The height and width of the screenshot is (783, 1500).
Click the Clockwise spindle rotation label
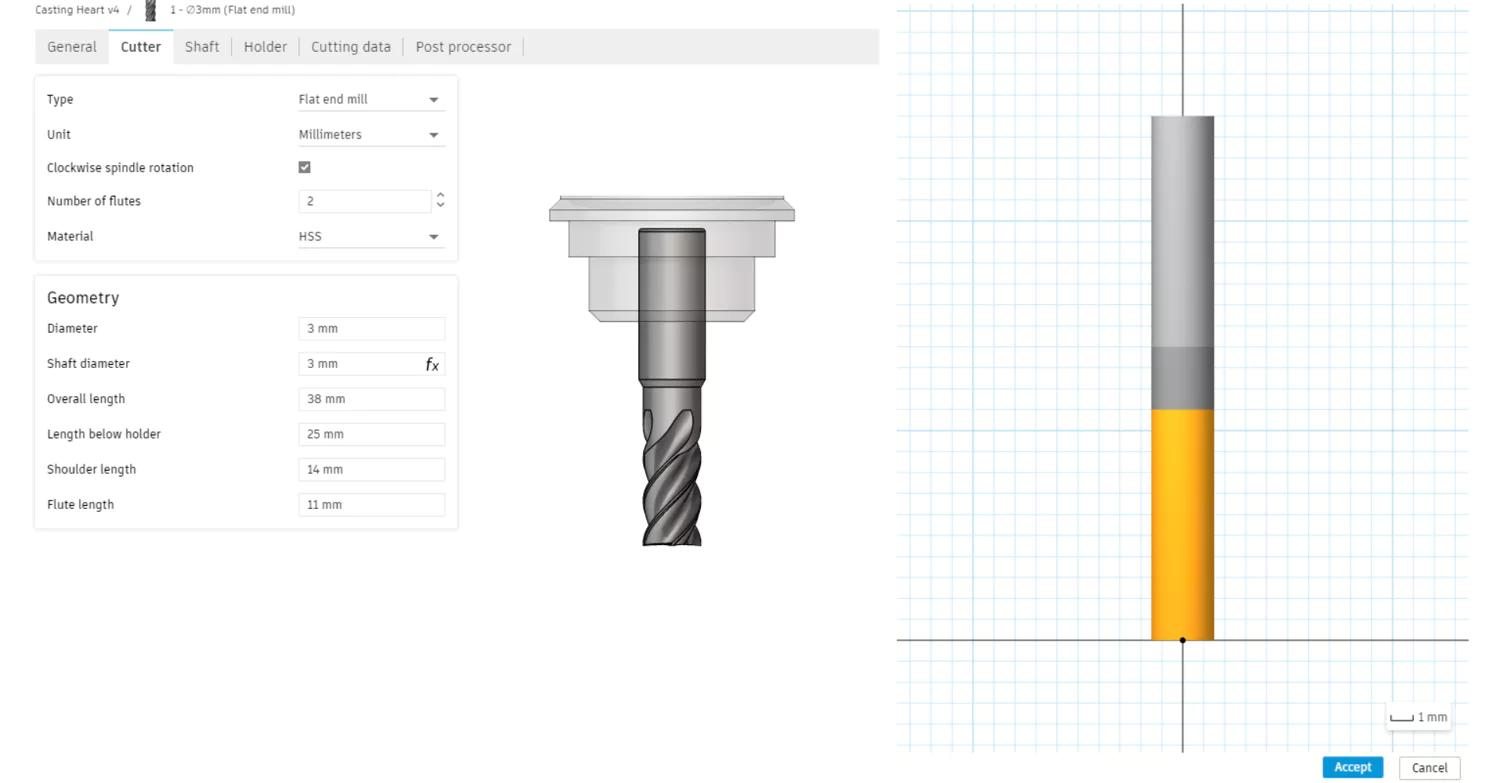(x=120, y=168)
